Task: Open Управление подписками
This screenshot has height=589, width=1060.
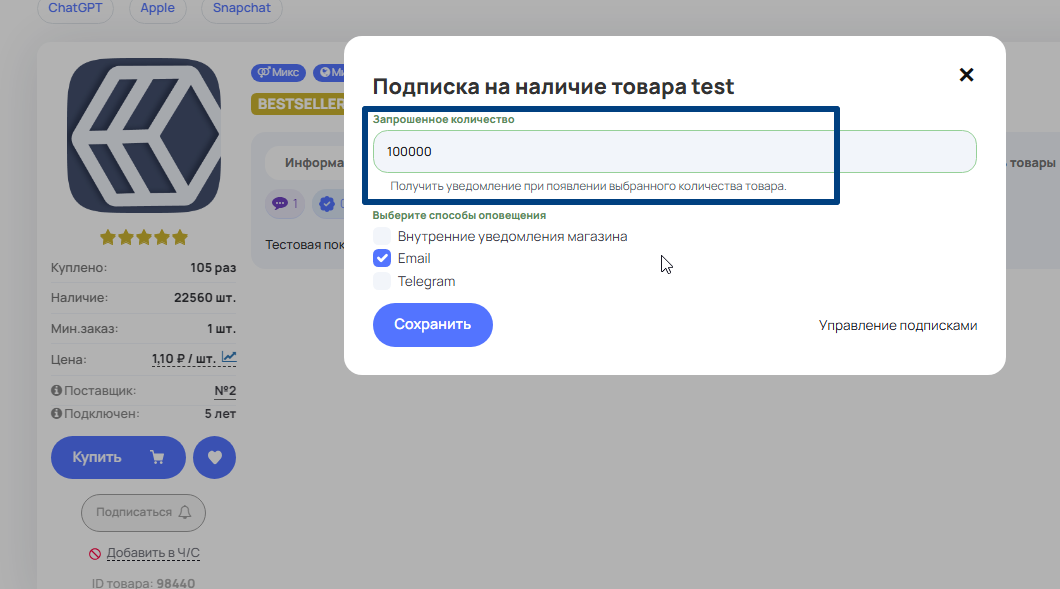Action: pyautogui.click(x=899, y=325)
